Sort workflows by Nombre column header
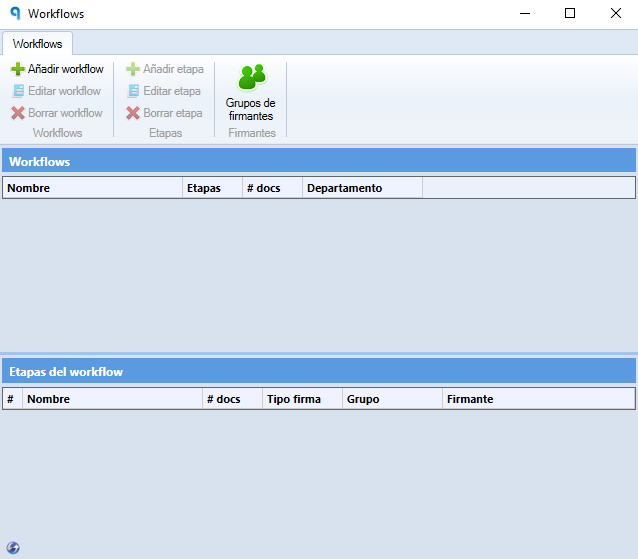638x559 pixels. pyautogui.click(x=93, y=188)
